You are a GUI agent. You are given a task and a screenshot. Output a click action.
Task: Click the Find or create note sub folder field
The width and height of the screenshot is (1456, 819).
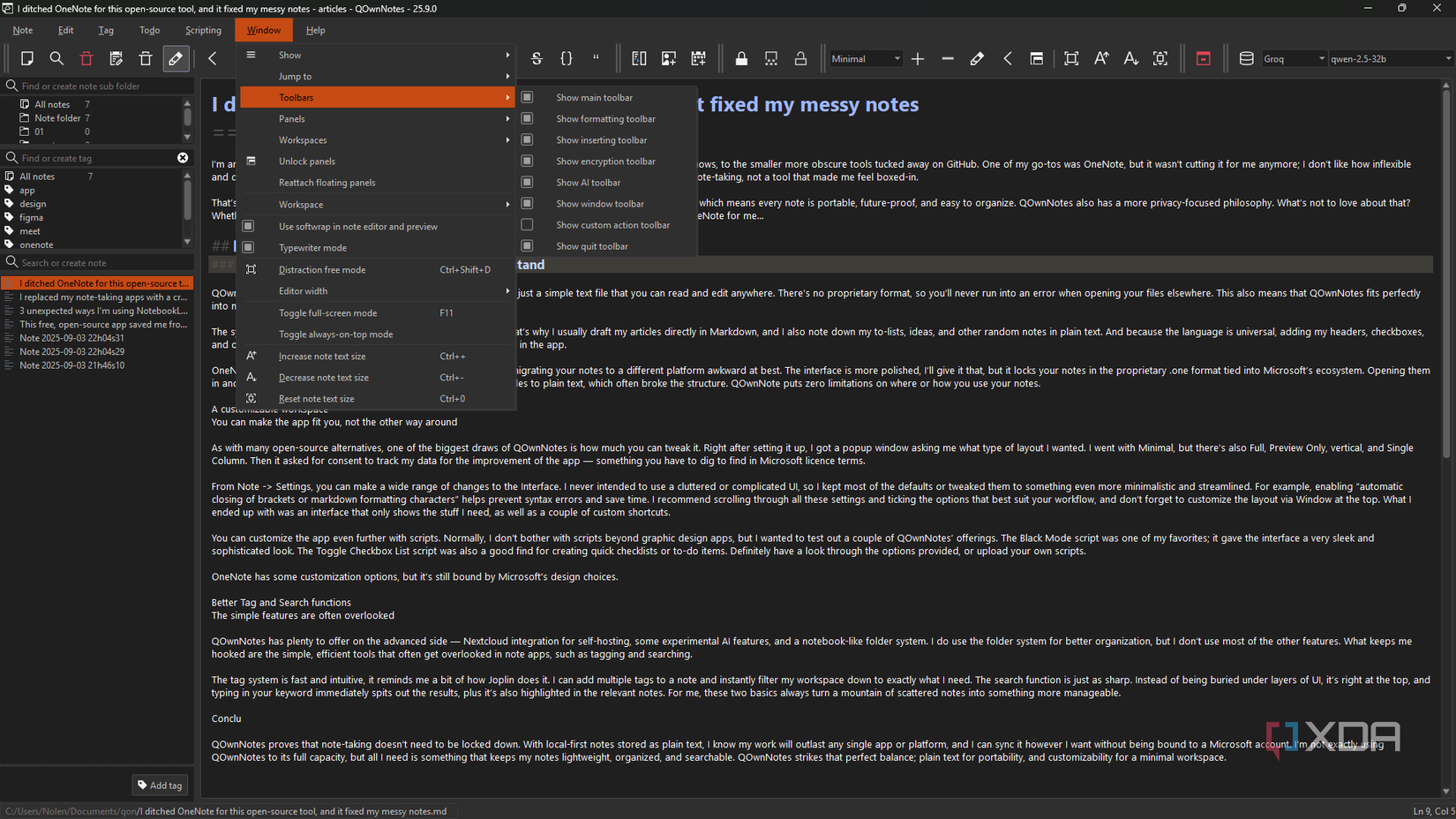(97, 86)
